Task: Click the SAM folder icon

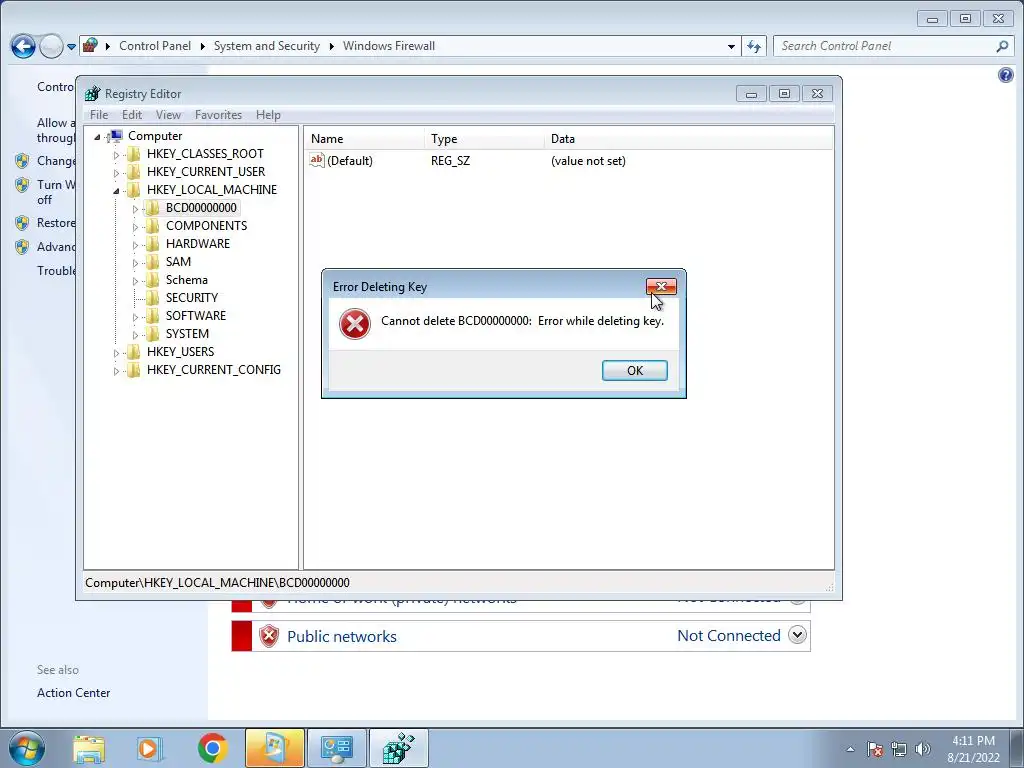Action: click(x=152, y=262)
